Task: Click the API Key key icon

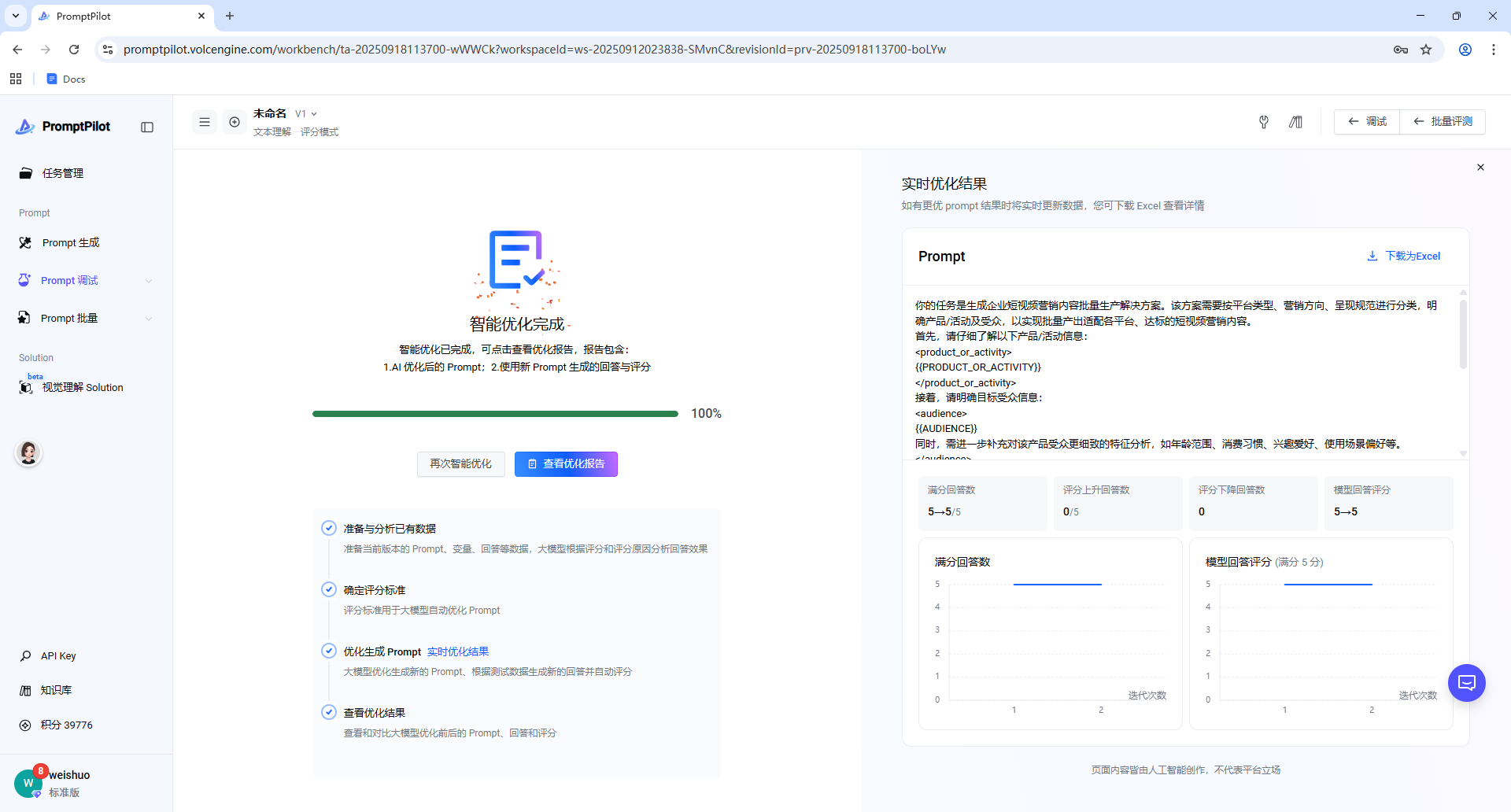Action: point(25,656)
